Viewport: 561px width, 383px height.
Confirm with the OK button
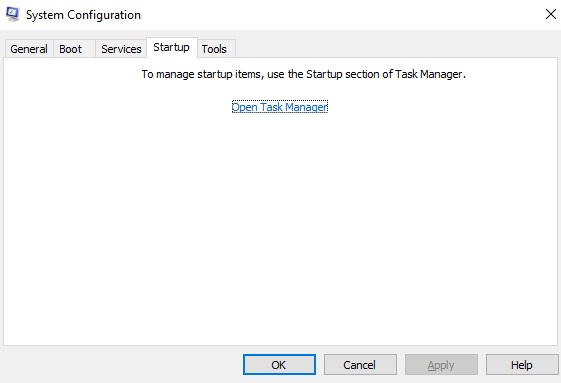279,365
